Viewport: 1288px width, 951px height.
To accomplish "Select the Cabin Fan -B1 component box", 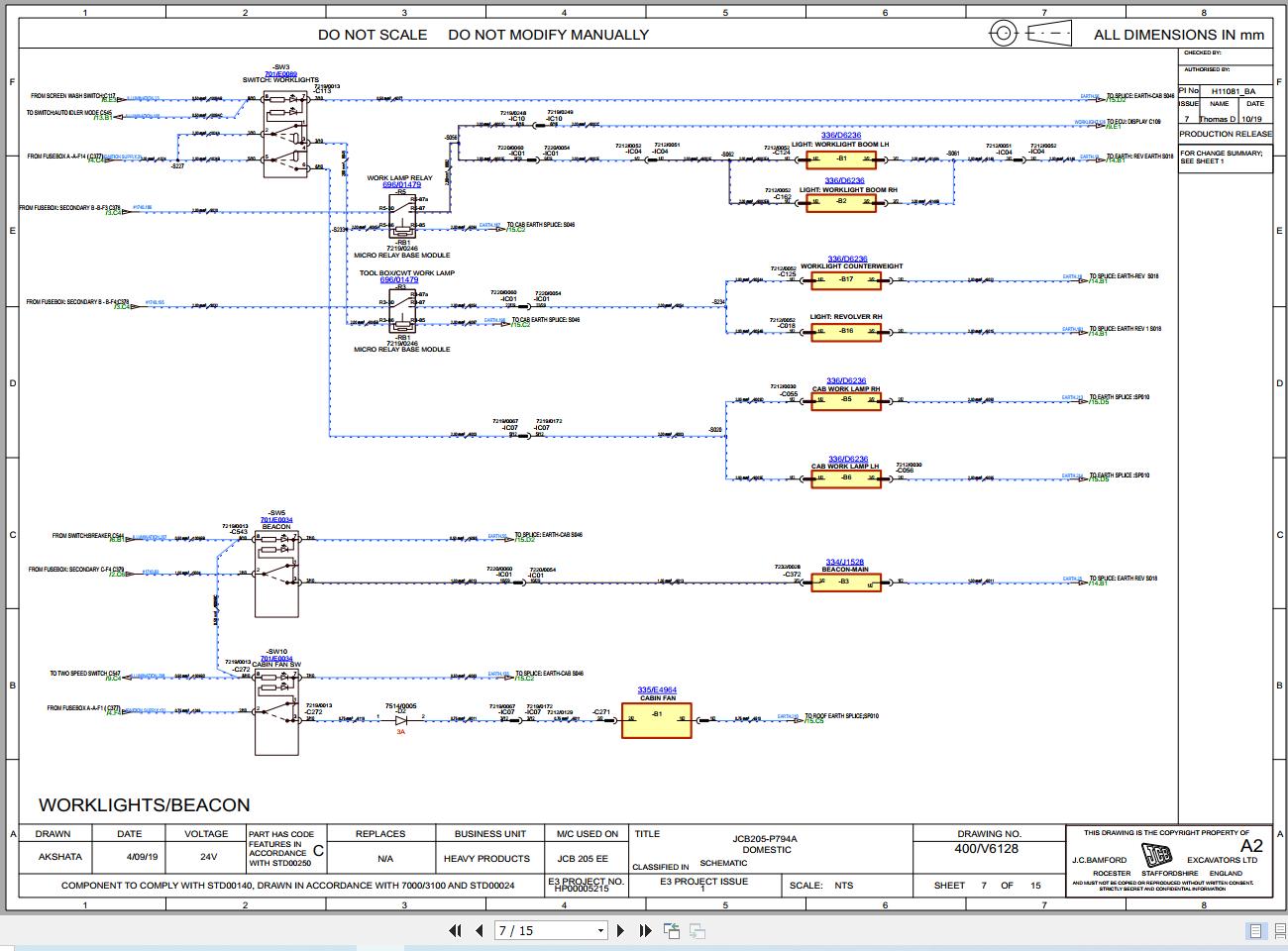I will click(x=657, y=720).
